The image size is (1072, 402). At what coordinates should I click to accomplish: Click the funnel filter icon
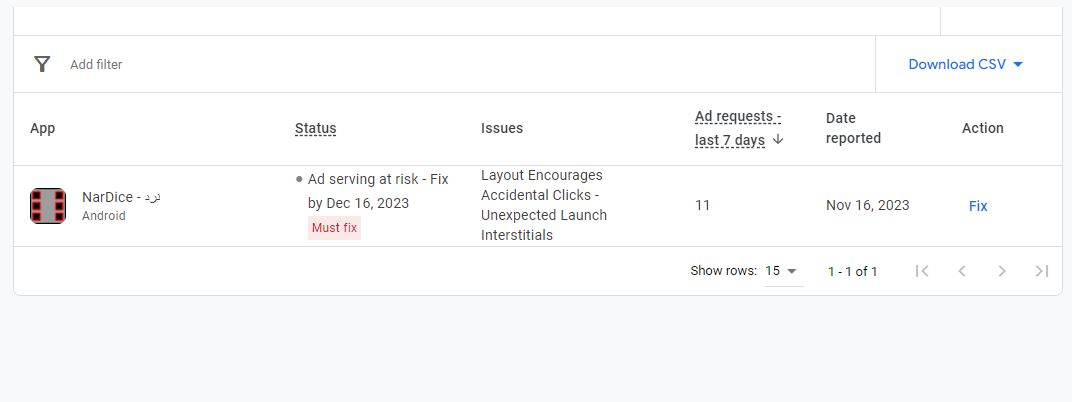(x=42, y=64)
